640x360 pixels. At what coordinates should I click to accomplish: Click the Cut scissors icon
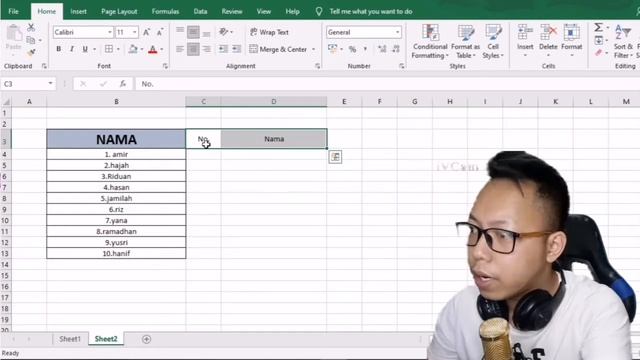pos(31,28)
